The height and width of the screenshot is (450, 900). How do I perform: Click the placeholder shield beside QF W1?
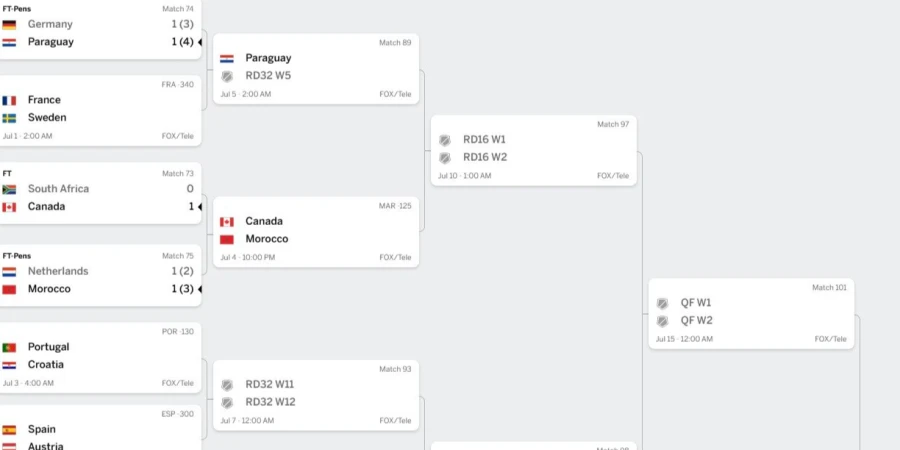click(x=662, y=304)
